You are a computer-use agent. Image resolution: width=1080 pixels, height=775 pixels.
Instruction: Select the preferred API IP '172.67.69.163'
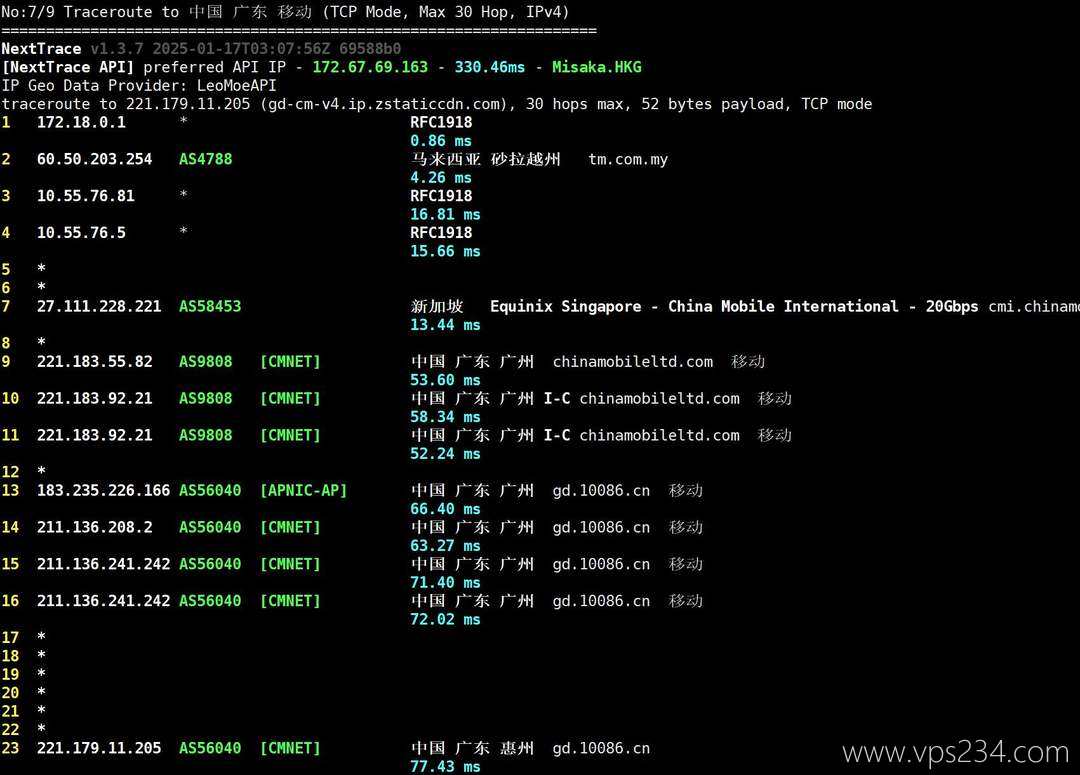(370, 67)
